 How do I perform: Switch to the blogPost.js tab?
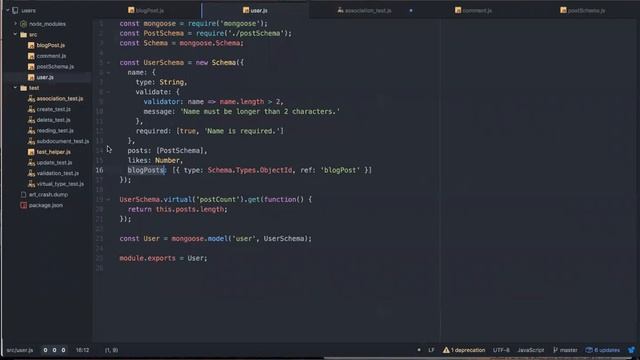point(146,11)
